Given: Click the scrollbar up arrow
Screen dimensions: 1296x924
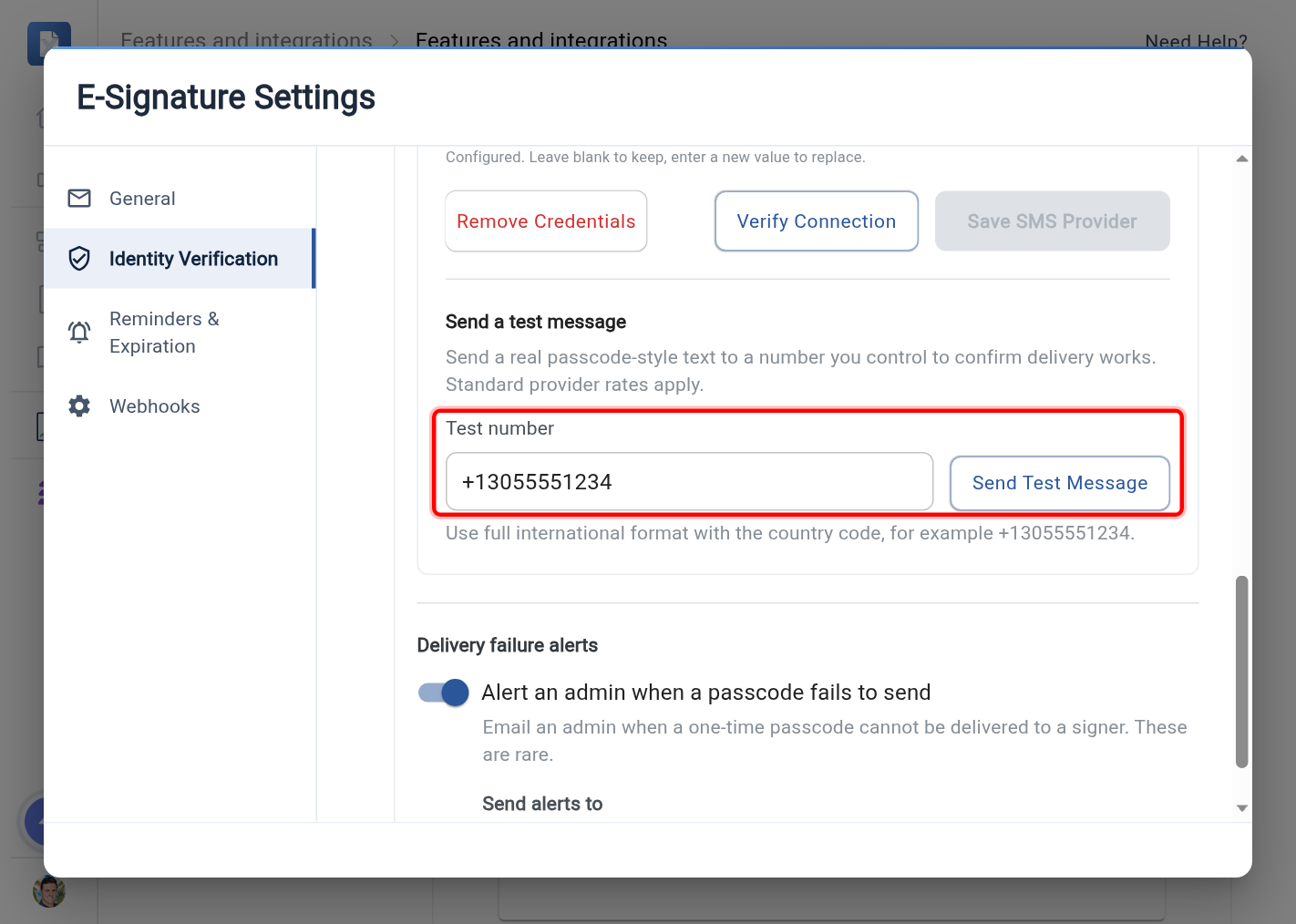Looking at the screenshot, I should [1241, 159].
